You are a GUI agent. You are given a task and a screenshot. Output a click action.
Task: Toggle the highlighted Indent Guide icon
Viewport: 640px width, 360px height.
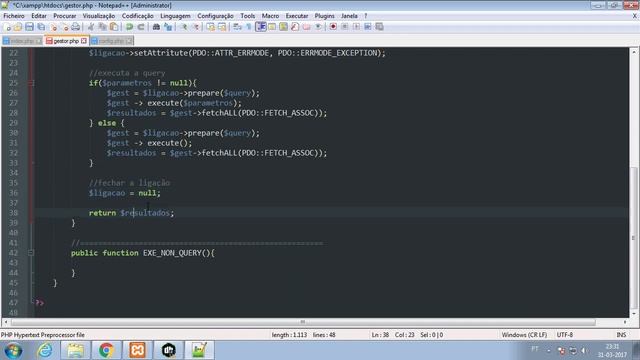coord(260,27)
